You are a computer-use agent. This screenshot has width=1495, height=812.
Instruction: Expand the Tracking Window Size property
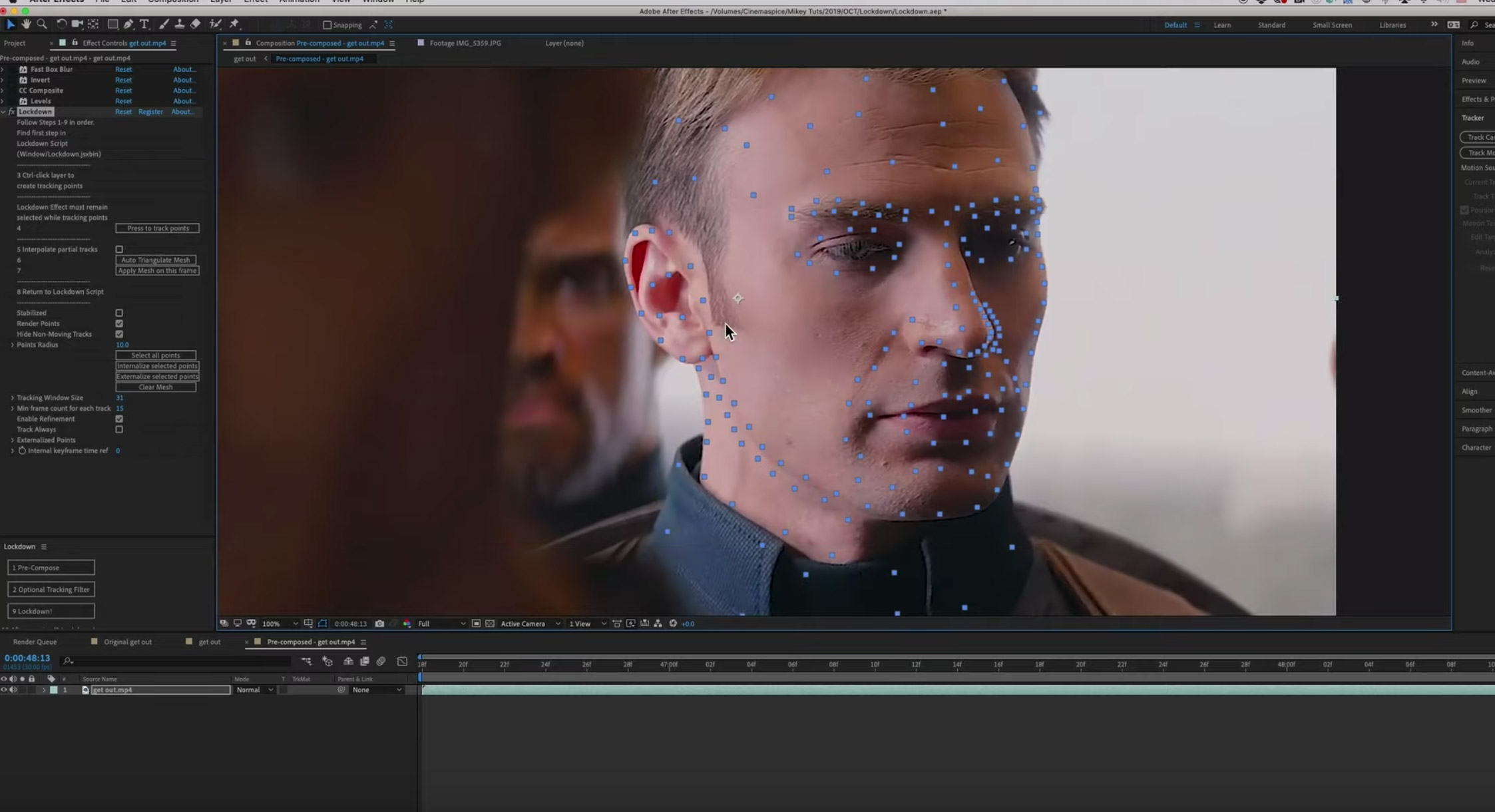pyautogui.click(x=12, y=397)
